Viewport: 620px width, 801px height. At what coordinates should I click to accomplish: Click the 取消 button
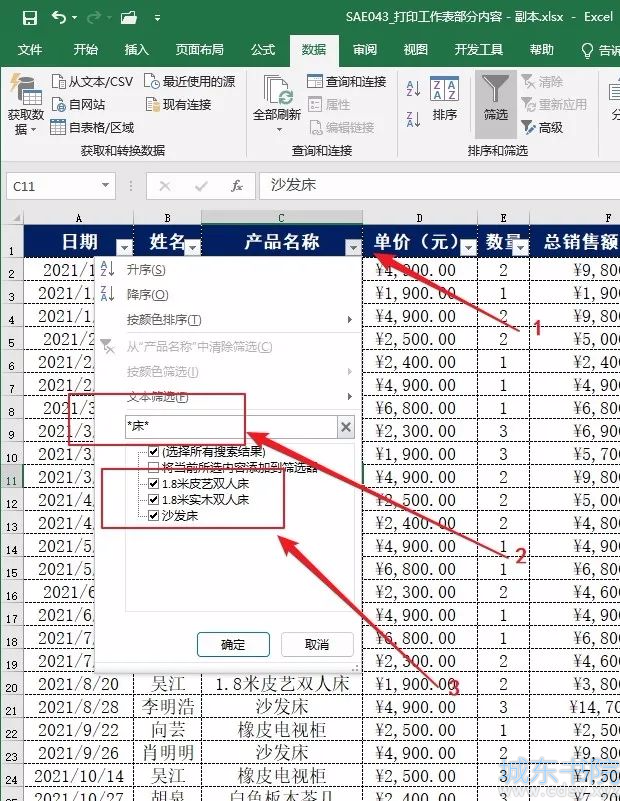coord(317,645)
